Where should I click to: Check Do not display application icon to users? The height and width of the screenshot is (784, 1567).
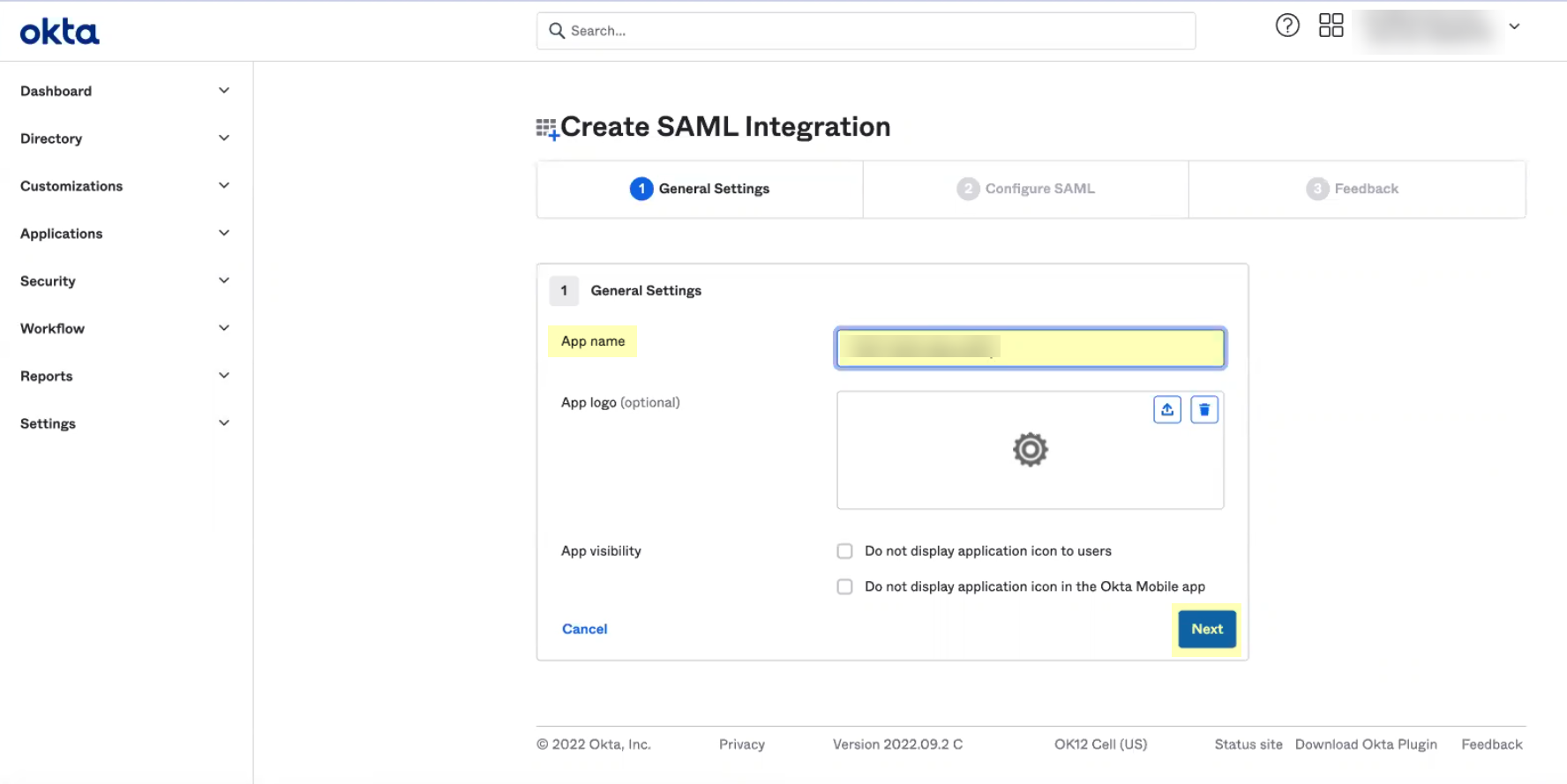(x=844, y=551)
